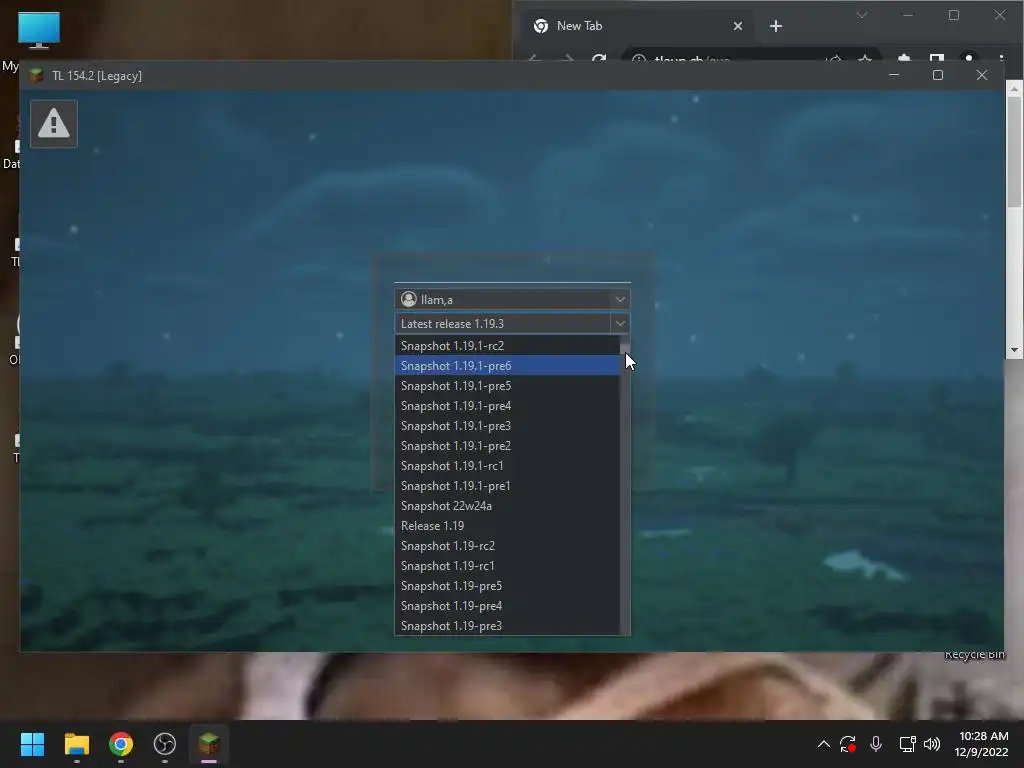Screen dimensions: 1024x768
Task: Choose Snapshot 22w24a version
Action: 507,506
